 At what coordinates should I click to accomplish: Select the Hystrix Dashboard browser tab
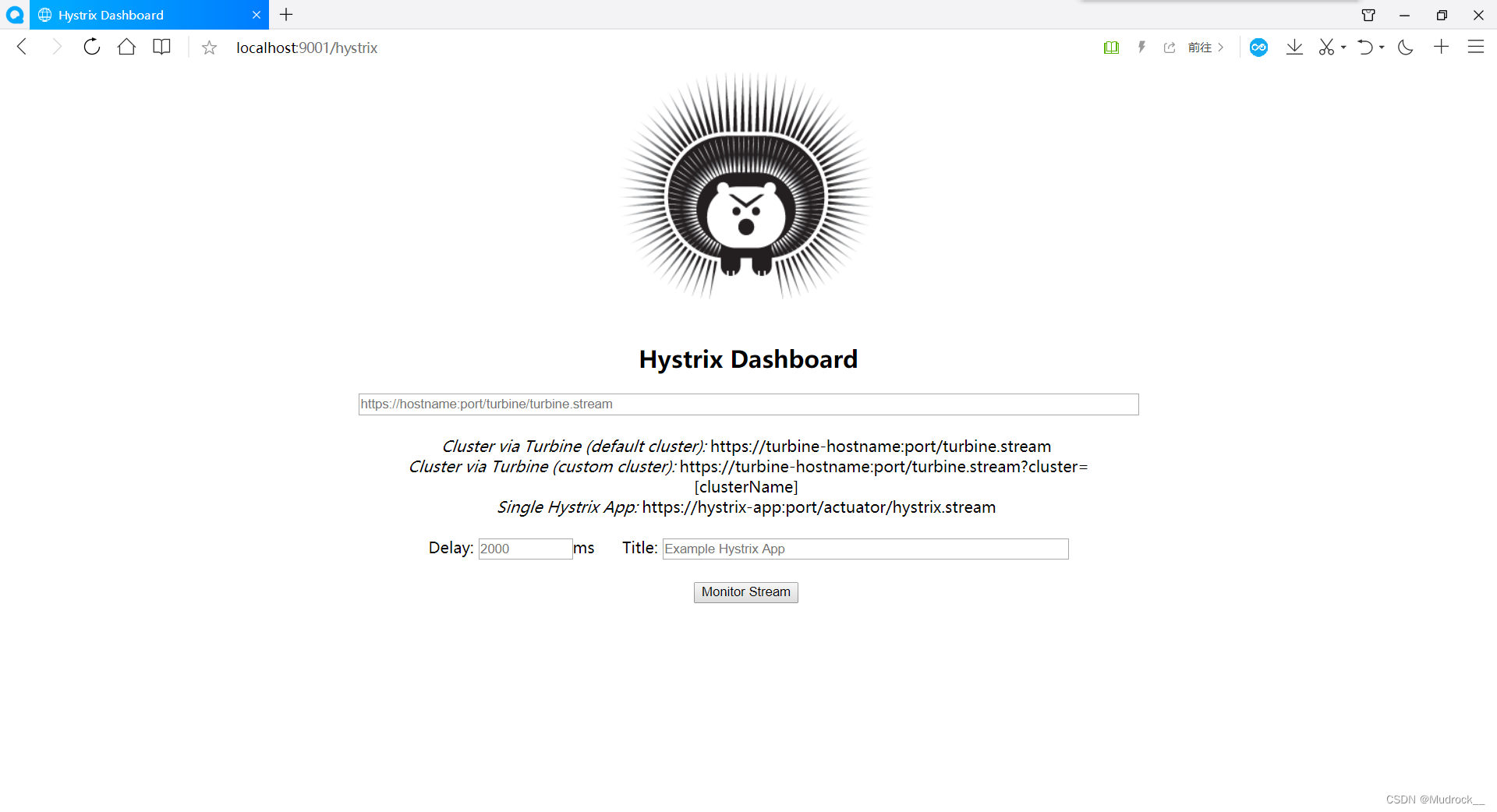(125, 15)
